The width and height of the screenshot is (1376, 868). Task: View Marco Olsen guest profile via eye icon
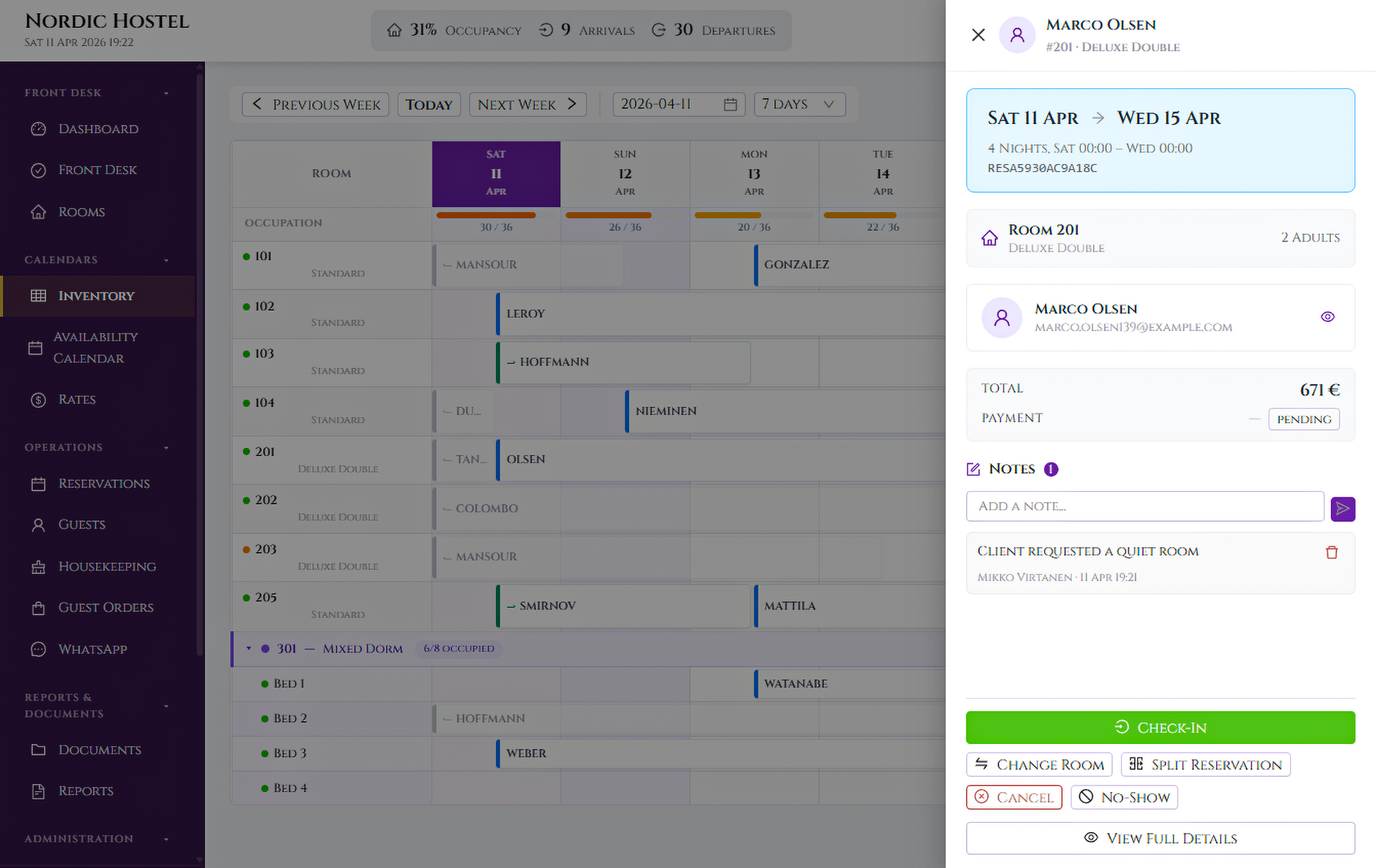[1327, 317]
